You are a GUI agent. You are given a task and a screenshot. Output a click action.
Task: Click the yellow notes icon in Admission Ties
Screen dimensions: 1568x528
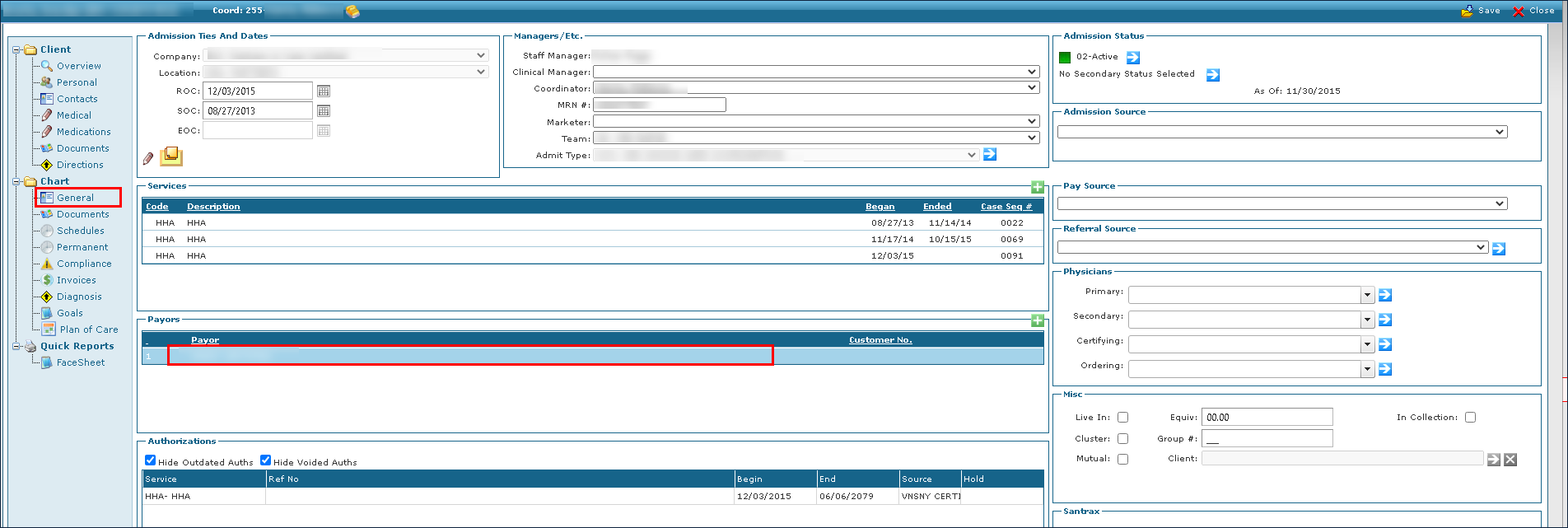pyautogui.click(x=170, y=156)
